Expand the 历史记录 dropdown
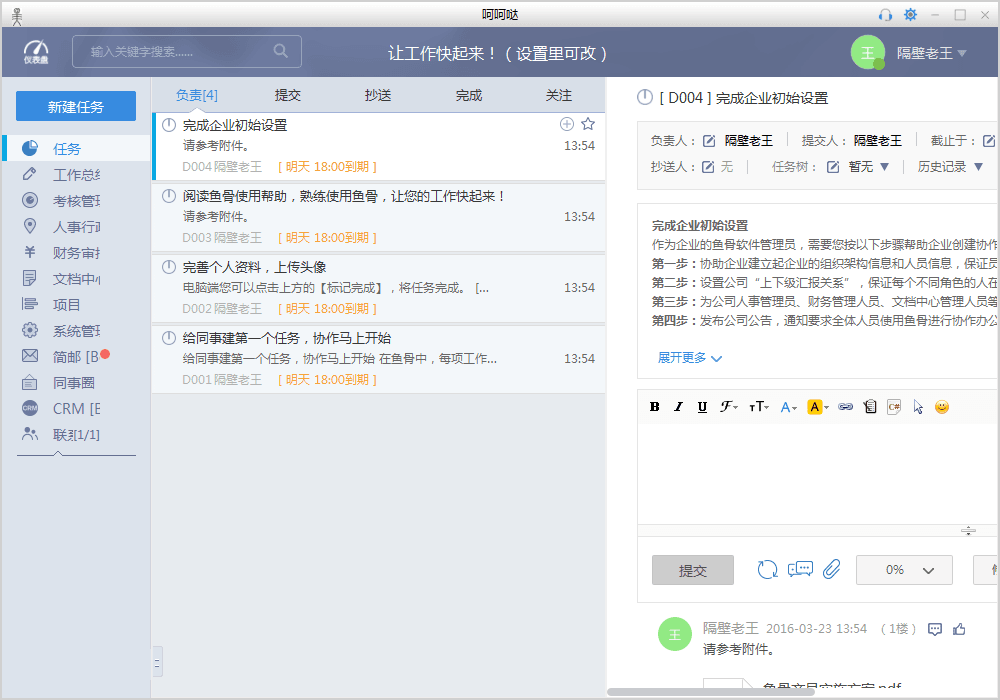The width and height of the screenshot is (1000, 700). [950, 167]
